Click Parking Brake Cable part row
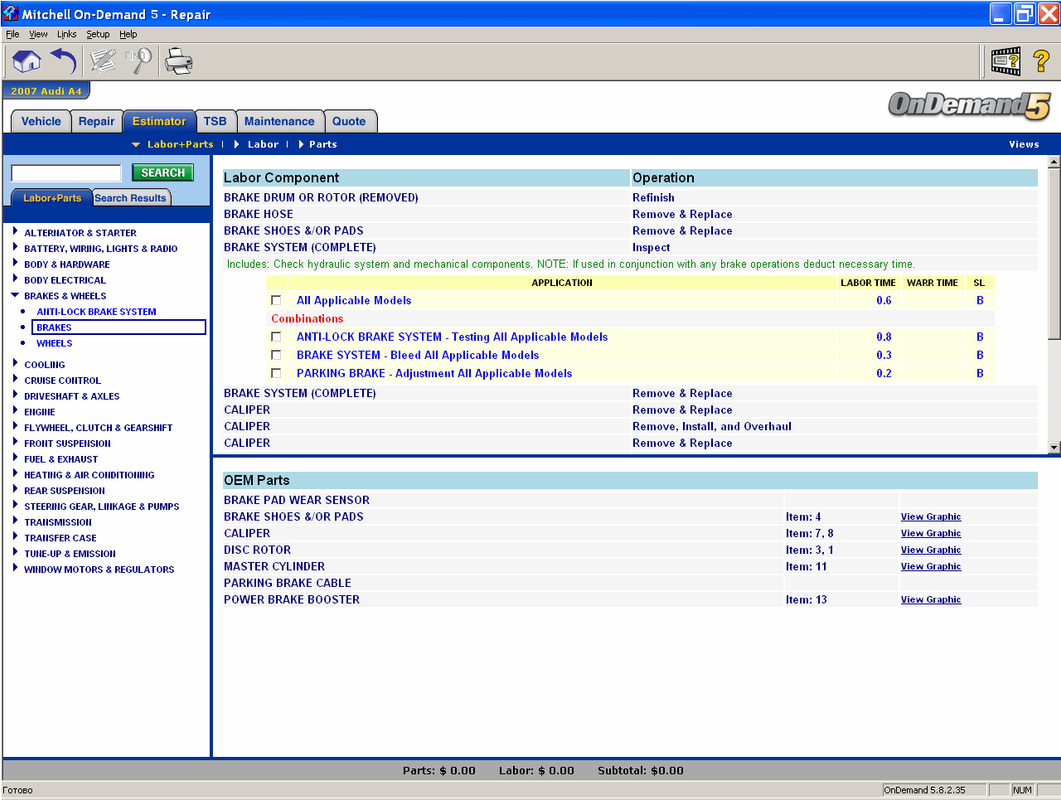Viewport: 1061px width, 800px height. [630, 583]
